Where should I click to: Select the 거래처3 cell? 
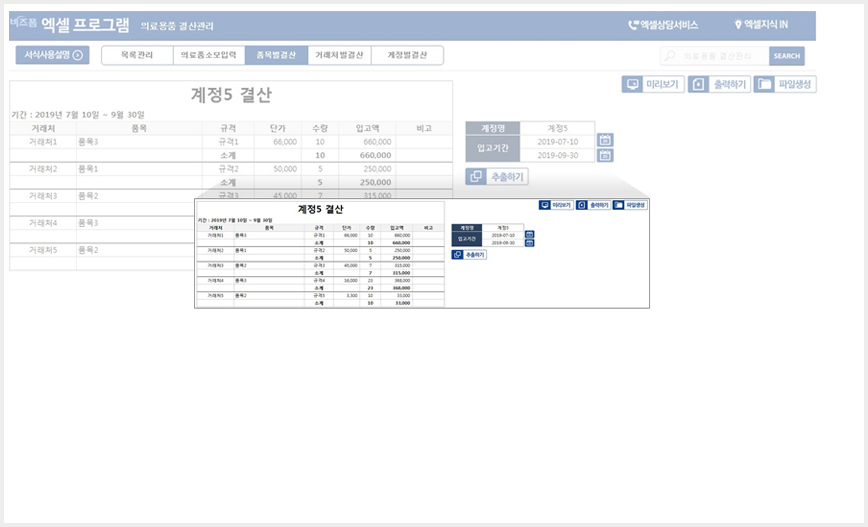click(43, 196)
